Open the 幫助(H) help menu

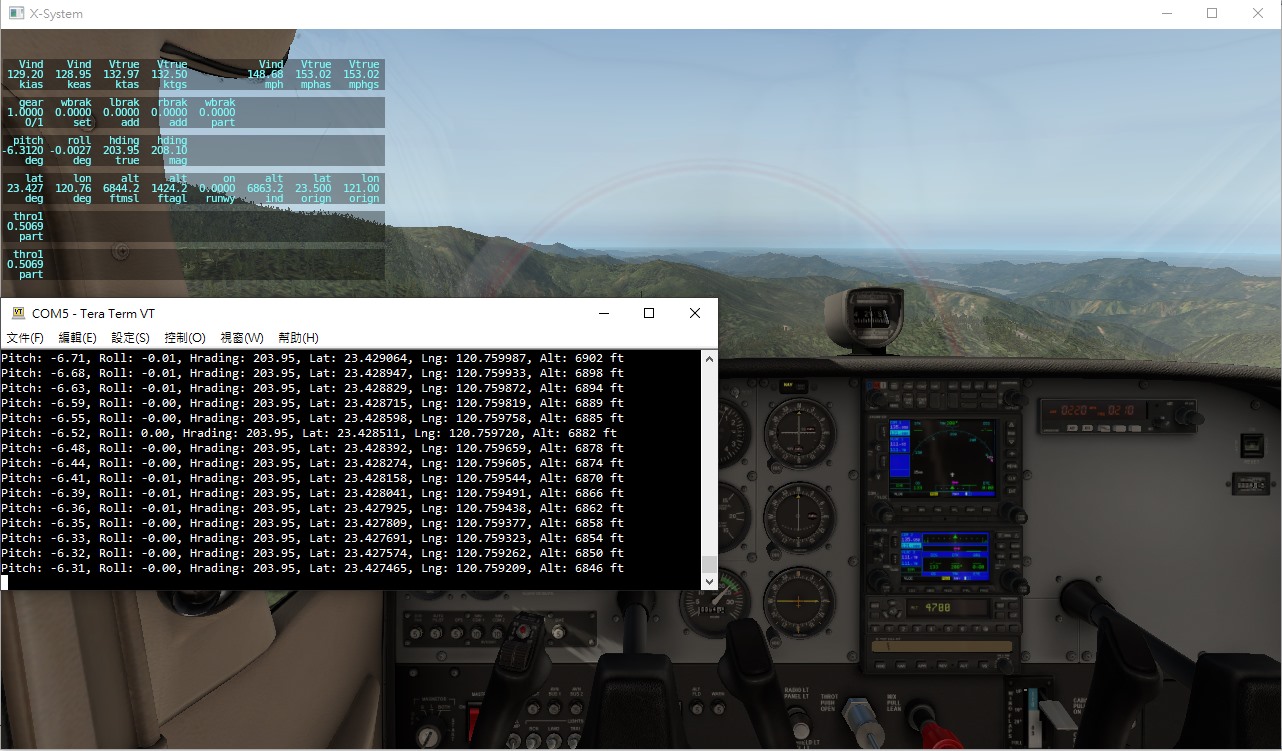coord(298,338)
